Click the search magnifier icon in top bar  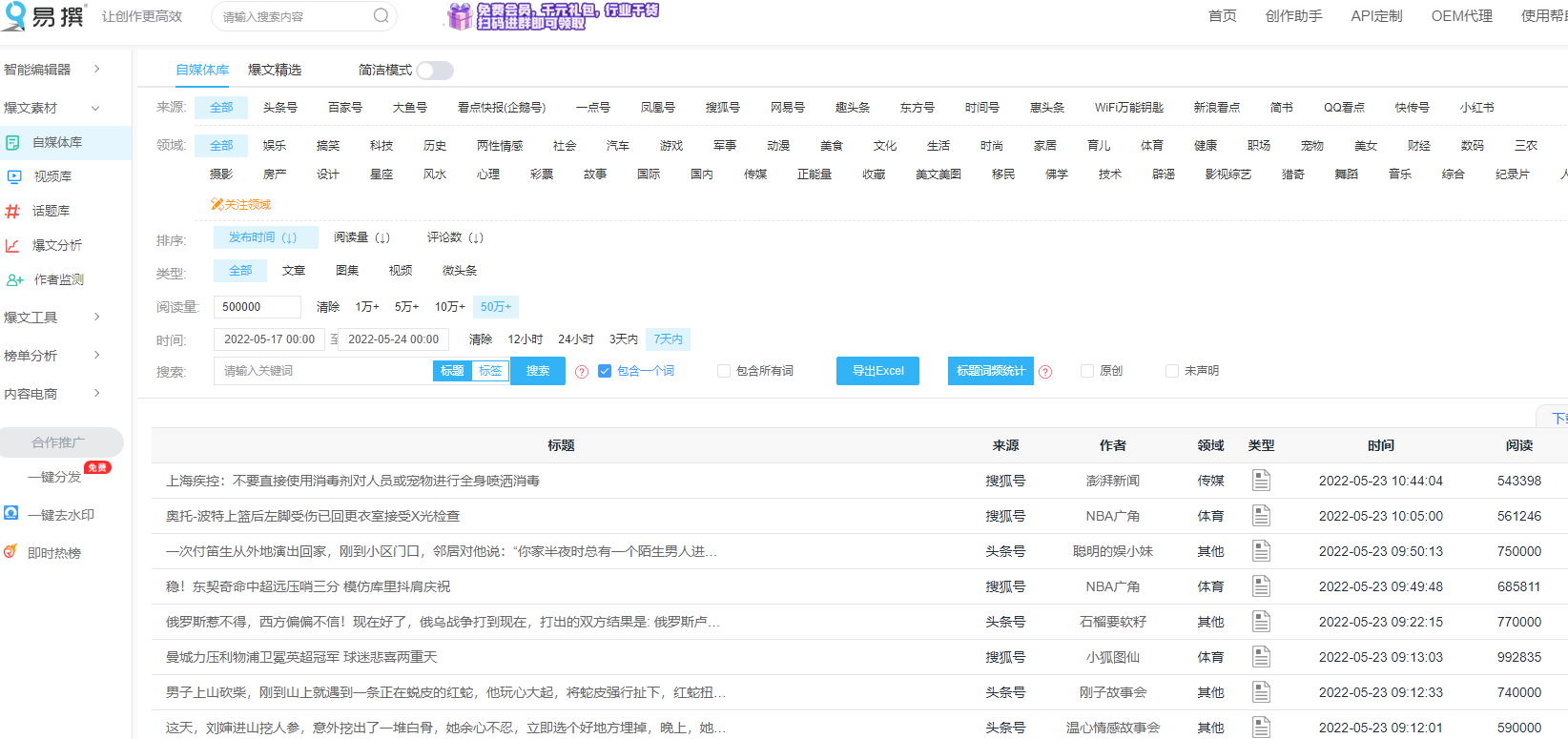pos(381,16)
